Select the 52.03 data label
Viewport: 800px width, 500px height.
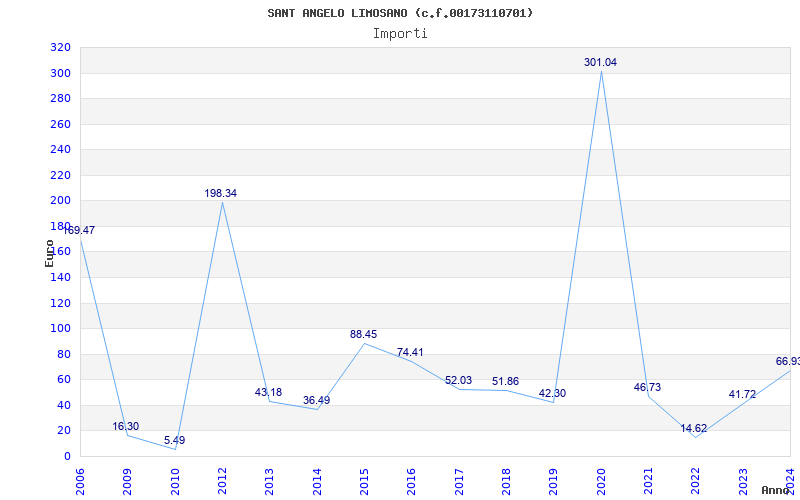pos(458,381)
